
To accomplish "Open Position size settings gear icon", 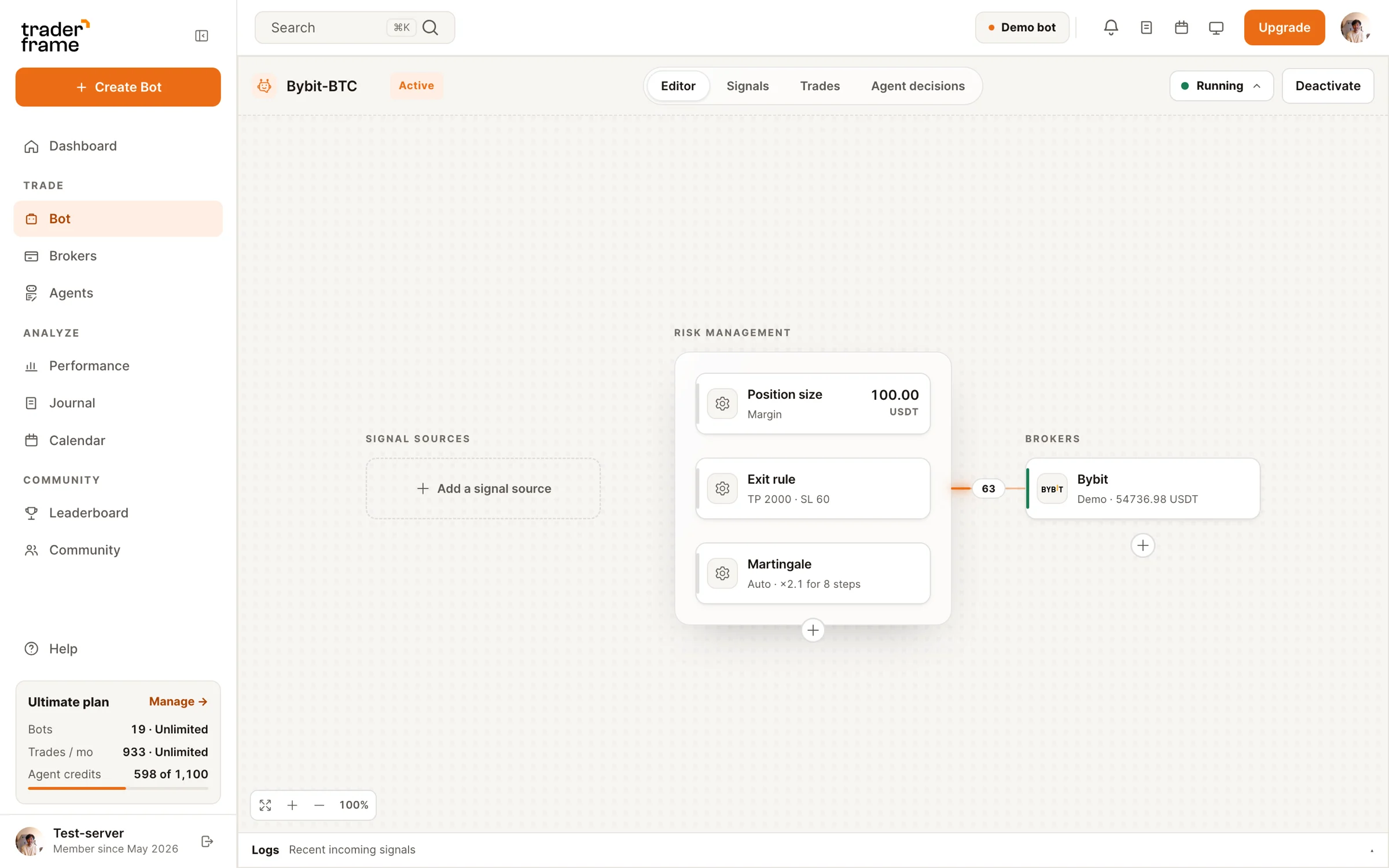I will coord(722,403).
